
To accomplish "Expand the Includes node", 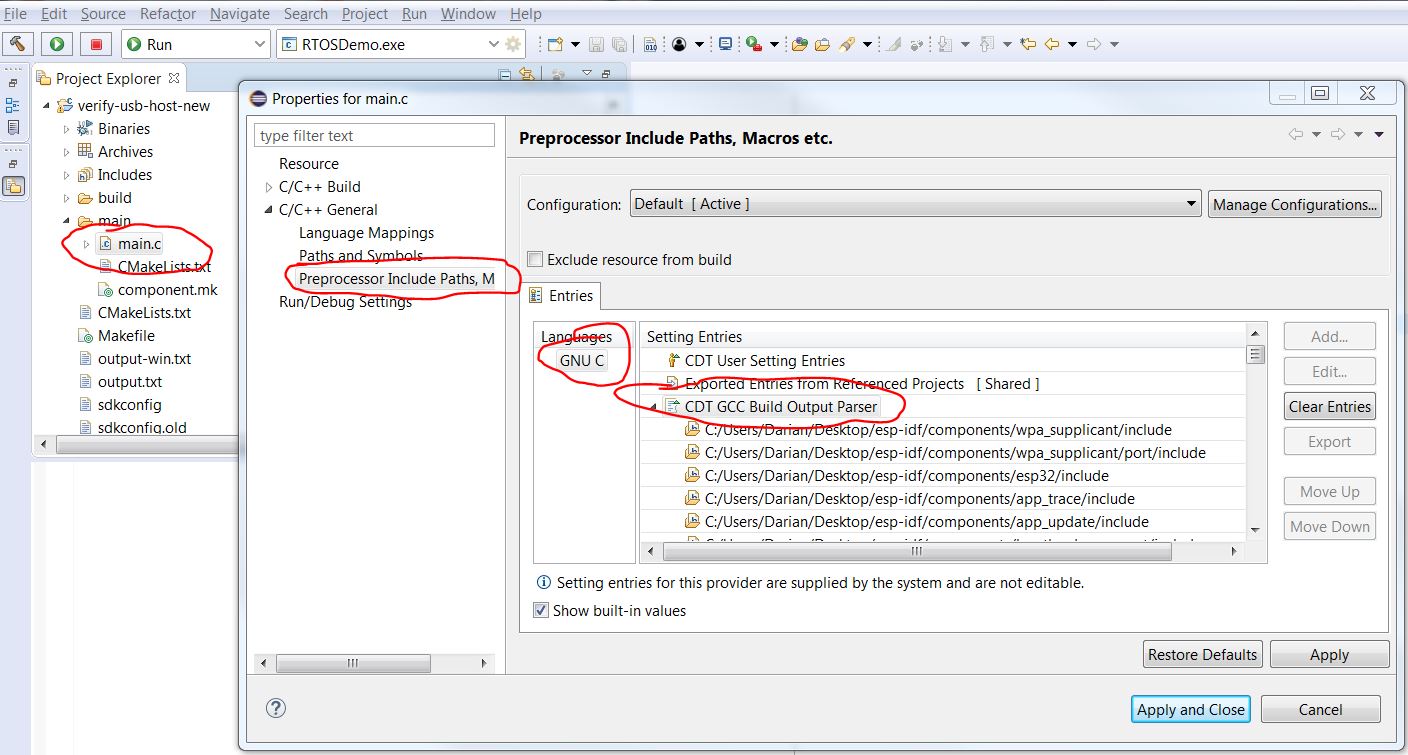I will pos(67,175).
